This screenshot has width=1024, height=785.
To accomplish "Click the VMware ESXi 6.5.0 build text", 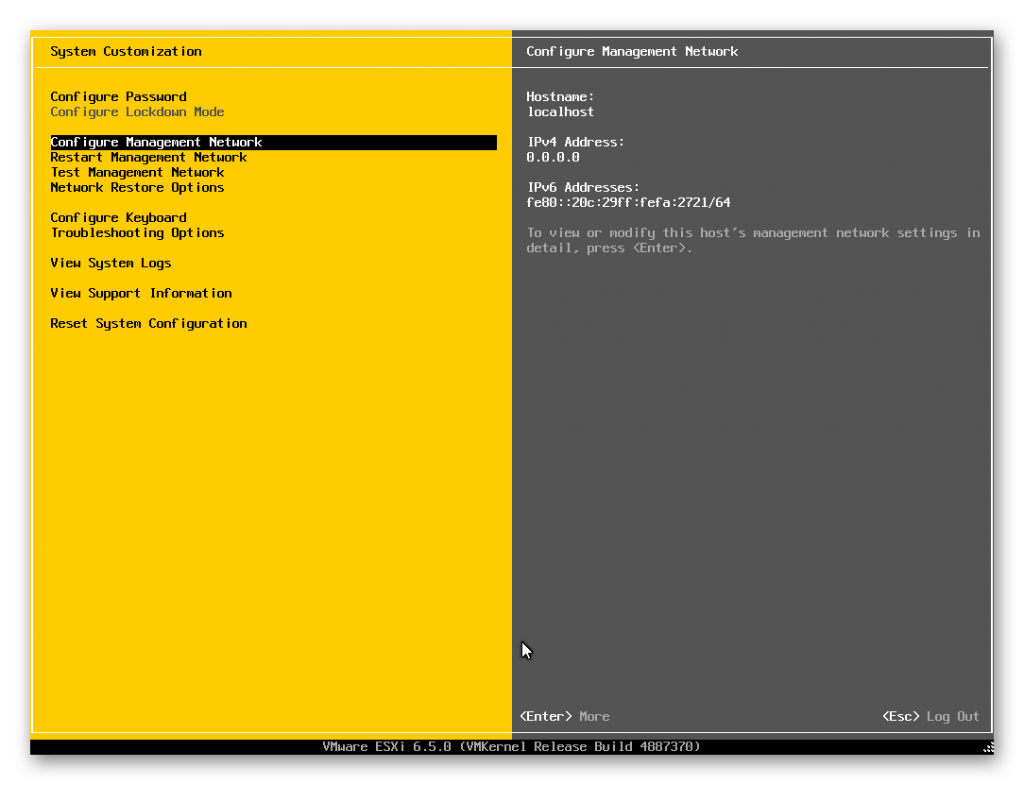I will point(511,746).
